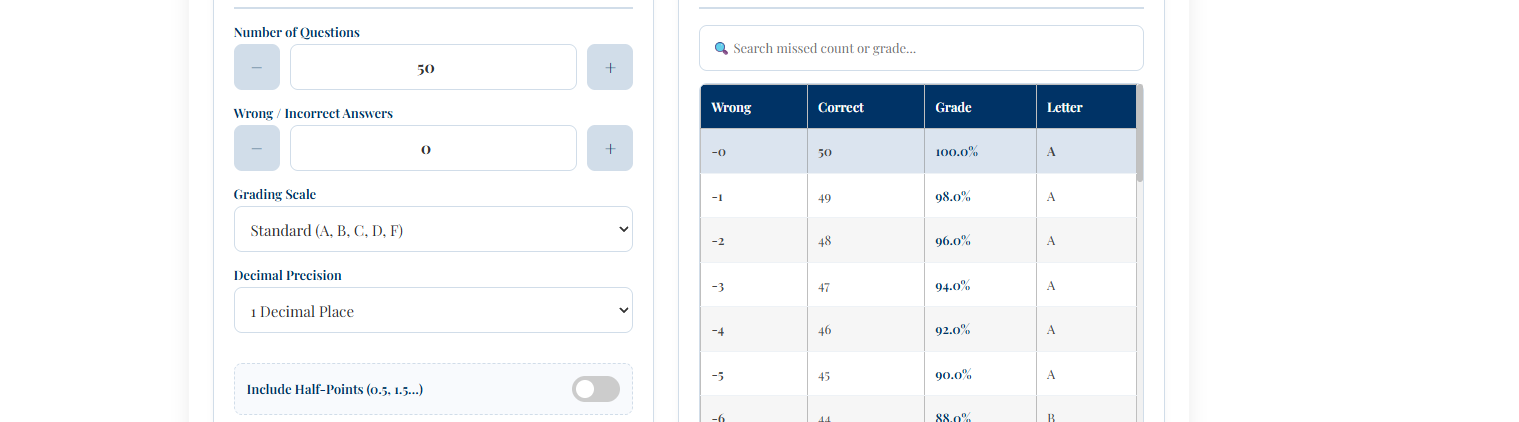Click the search missed count or grade field

(x=921, y=48)
